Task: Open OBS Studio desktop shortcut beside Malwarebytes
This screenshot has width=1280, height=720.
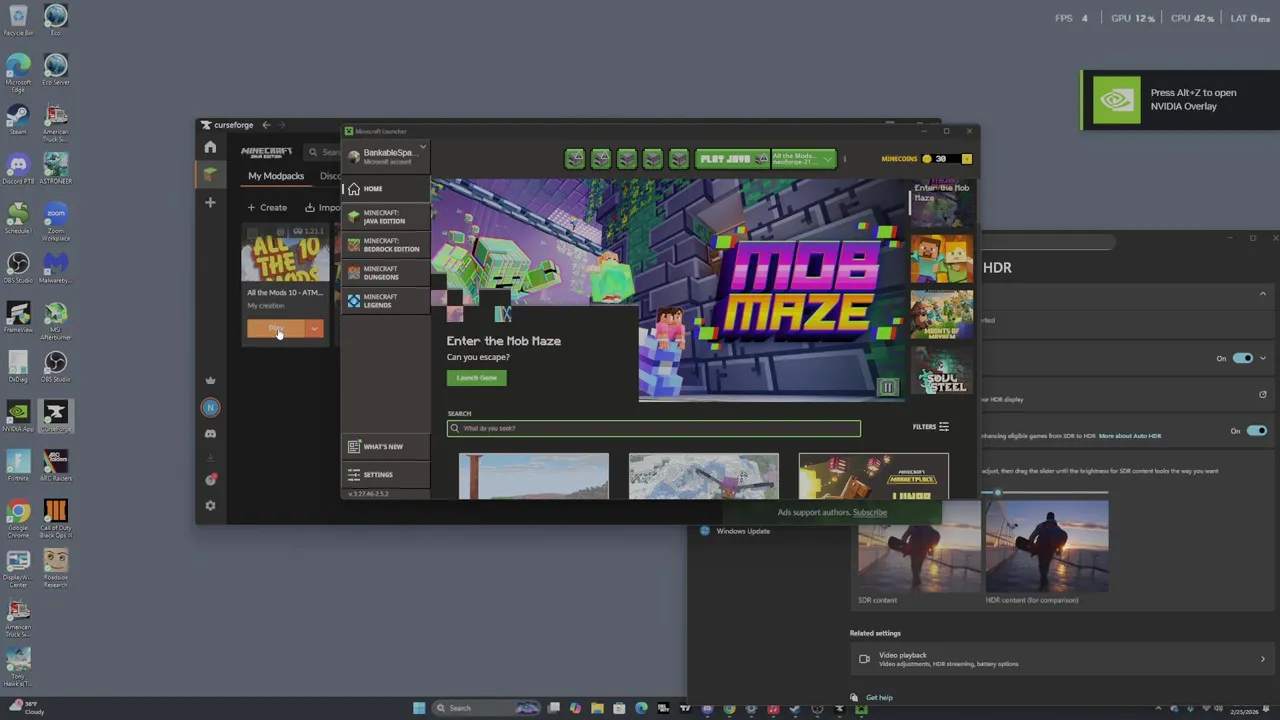Action: click(x=18, y=267)
